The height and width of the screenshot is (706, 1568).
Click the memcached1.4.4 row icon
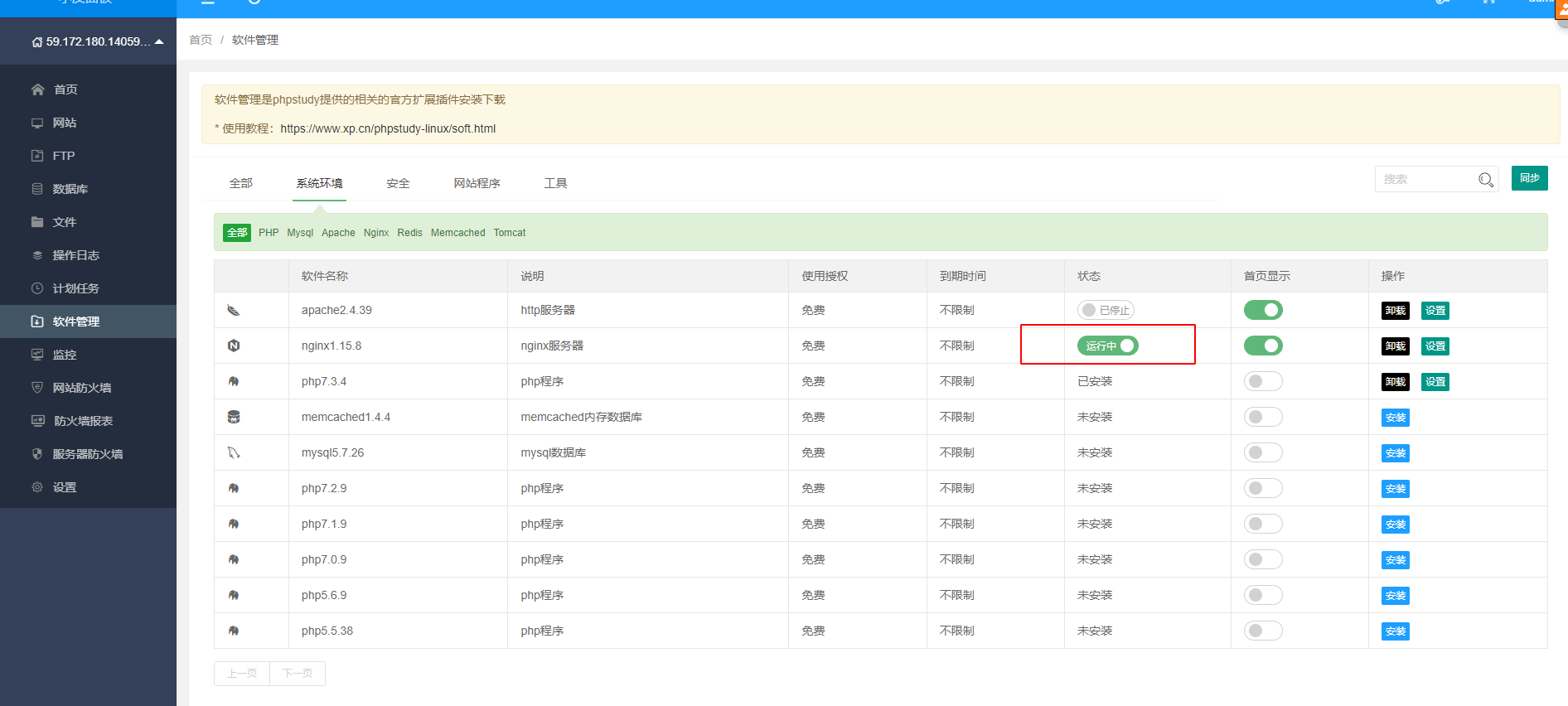click(234, 417)
